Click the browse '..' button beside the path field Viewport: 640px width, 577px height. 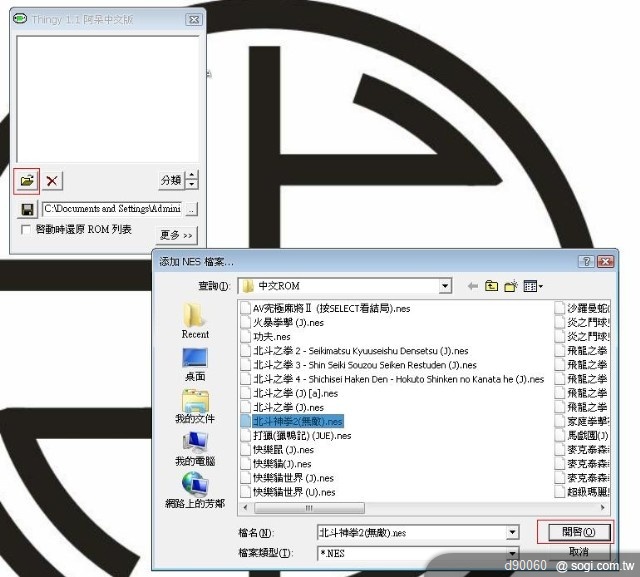pos(191,209)
